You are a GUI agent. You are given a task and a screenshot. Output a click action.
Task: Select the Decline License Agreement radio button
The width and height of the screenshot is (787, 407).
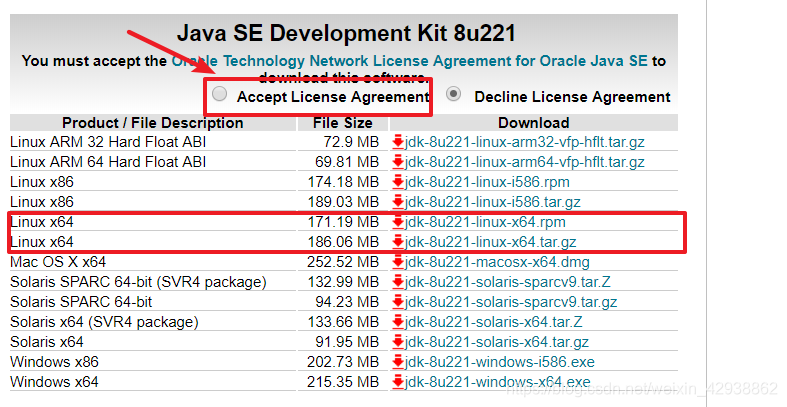(454, 94)
